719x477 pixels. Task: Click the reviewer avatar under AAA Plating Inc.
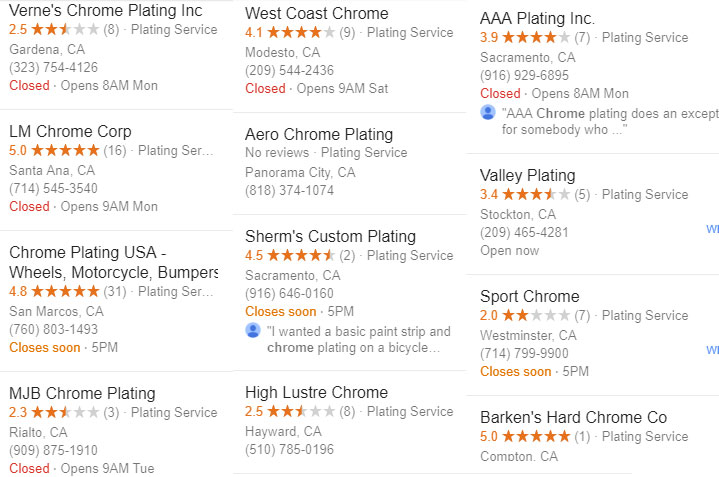click(x=488, y=112)
